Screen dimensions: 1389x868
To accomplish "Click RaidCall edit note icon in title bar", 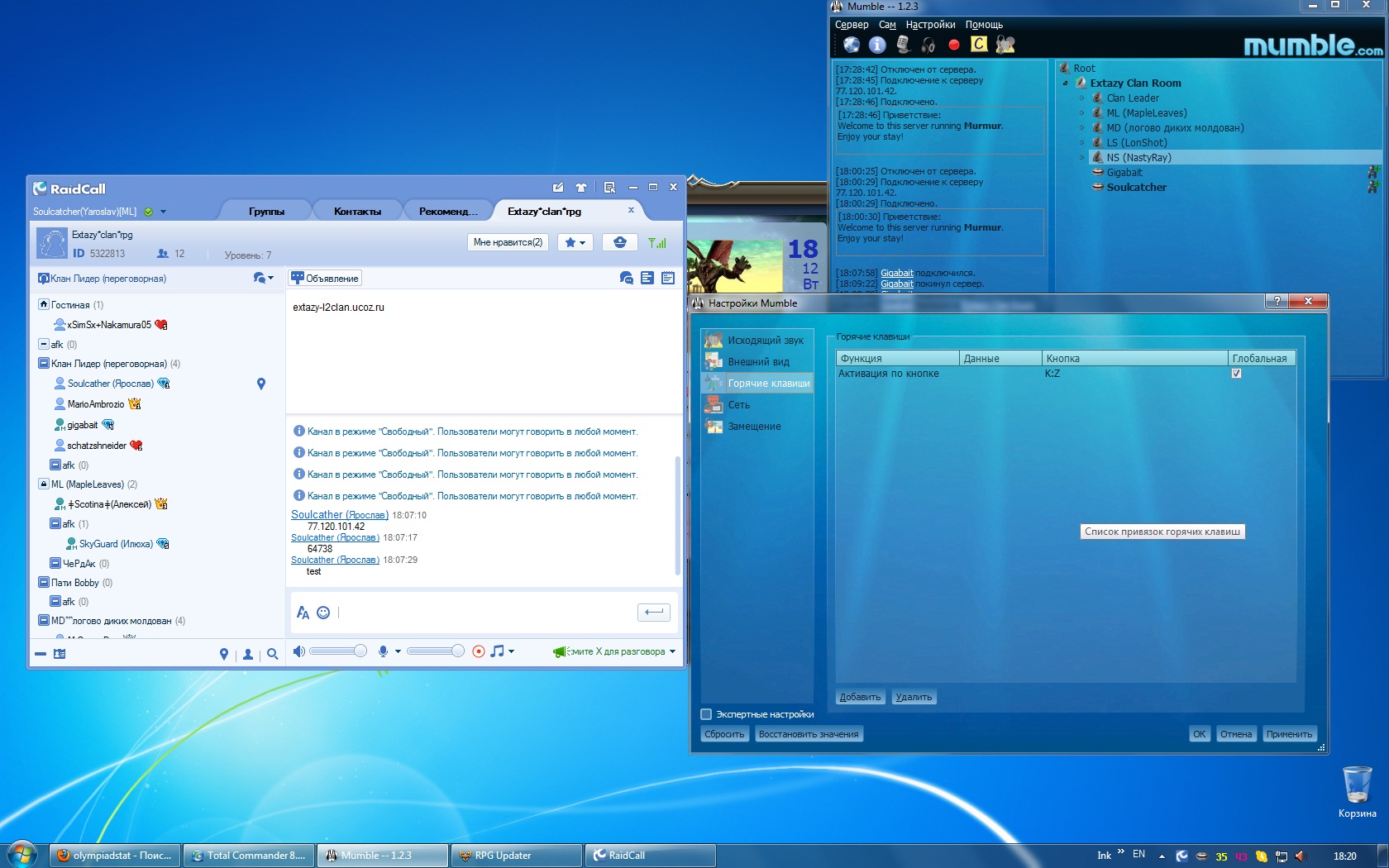I will click(x=558, y=188).
